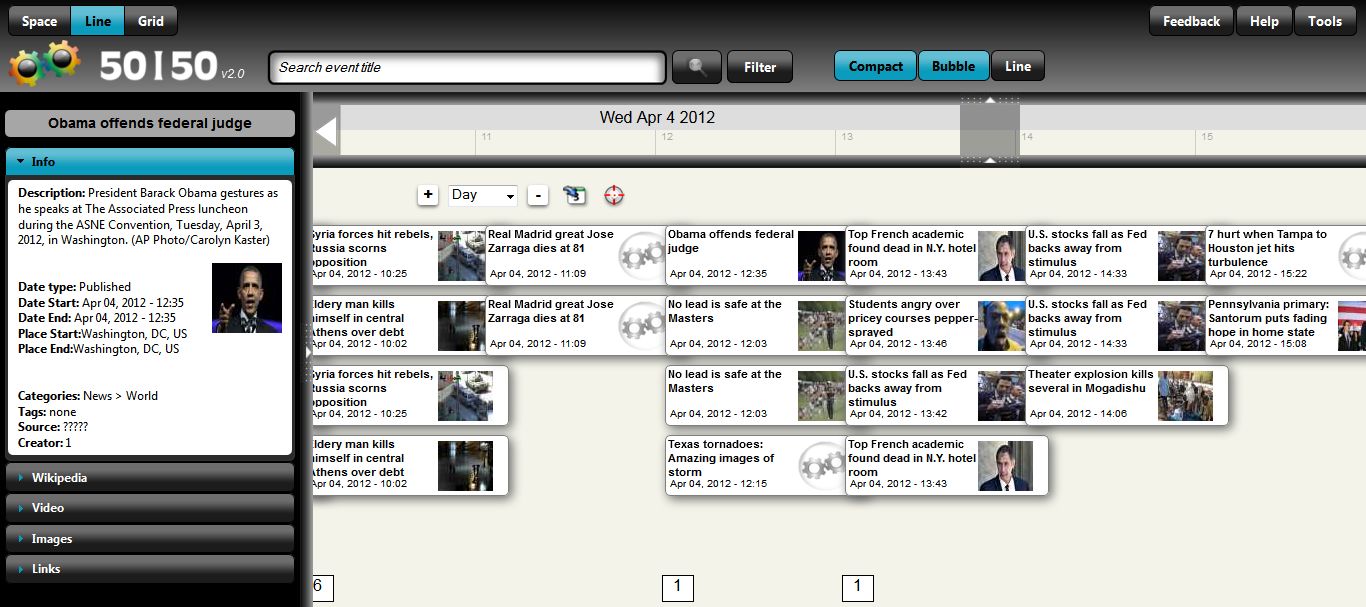Image resolution: width=1366 pixels, height=607 pixels.
Task: Click the 12 hour mark on the timeline
Action: coord(666,137)
